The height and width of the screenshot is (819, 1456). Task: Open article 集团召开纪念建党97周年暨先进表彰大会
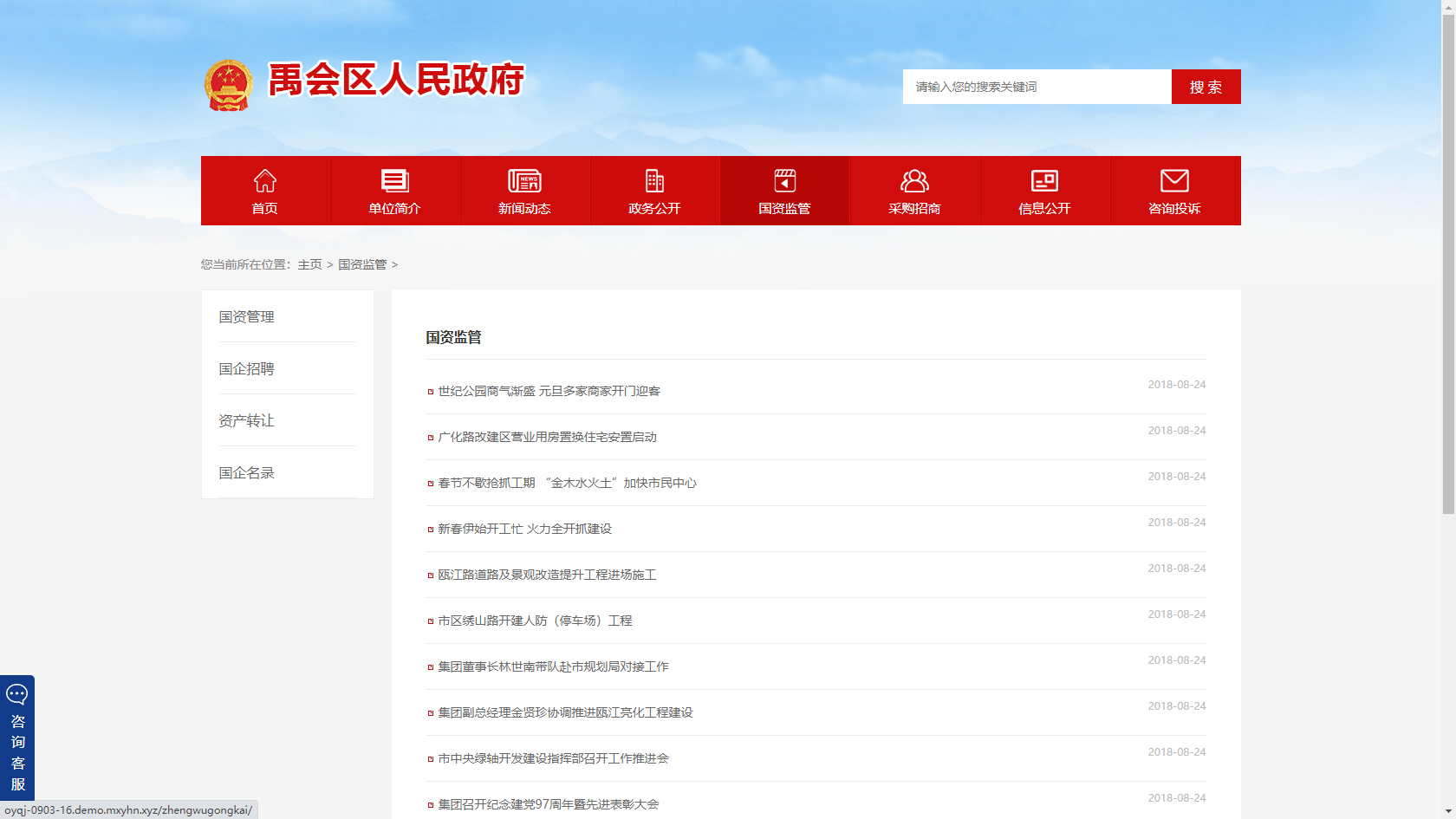(548, 804)
